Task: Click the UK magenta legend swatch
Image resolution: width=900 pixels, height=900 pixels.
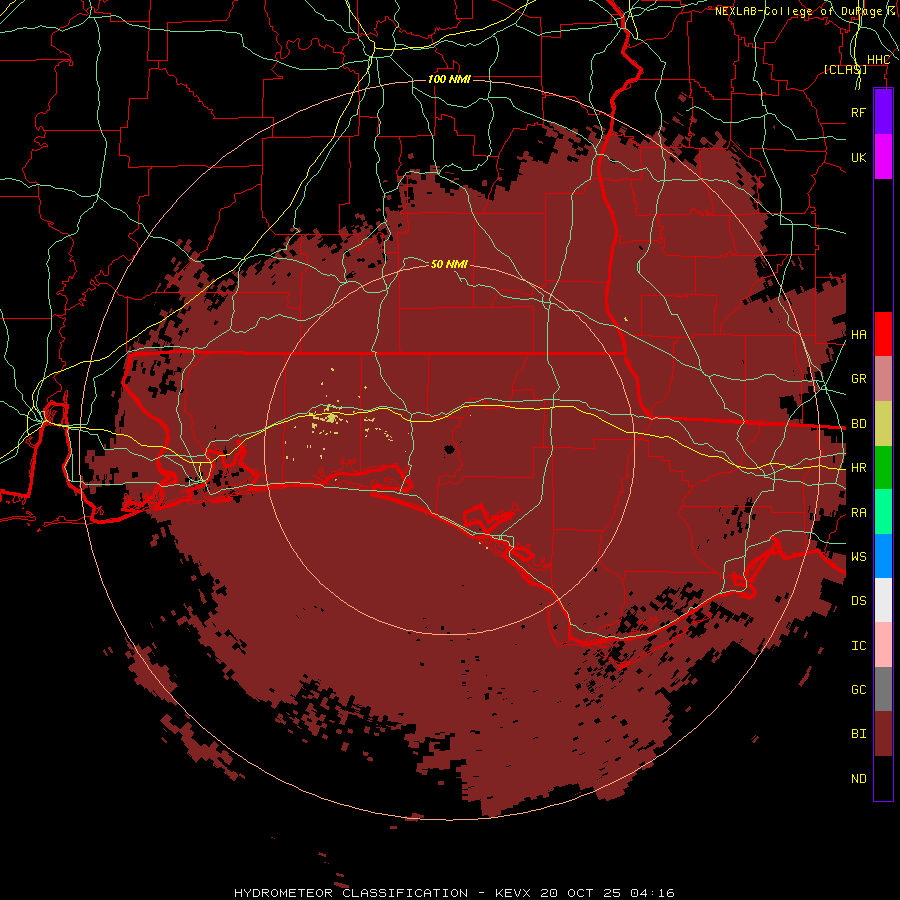Action: point(883,157)
